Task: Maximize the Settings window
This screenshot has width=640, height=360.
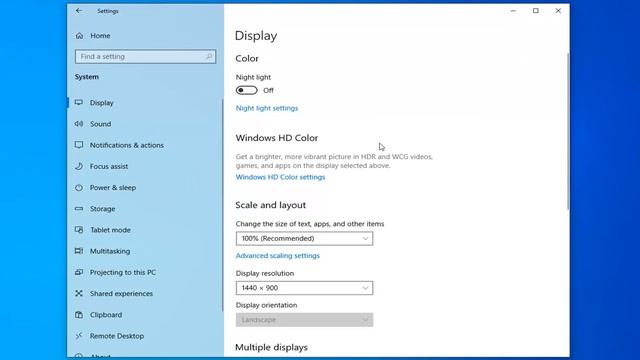Action: pos(536,11)
